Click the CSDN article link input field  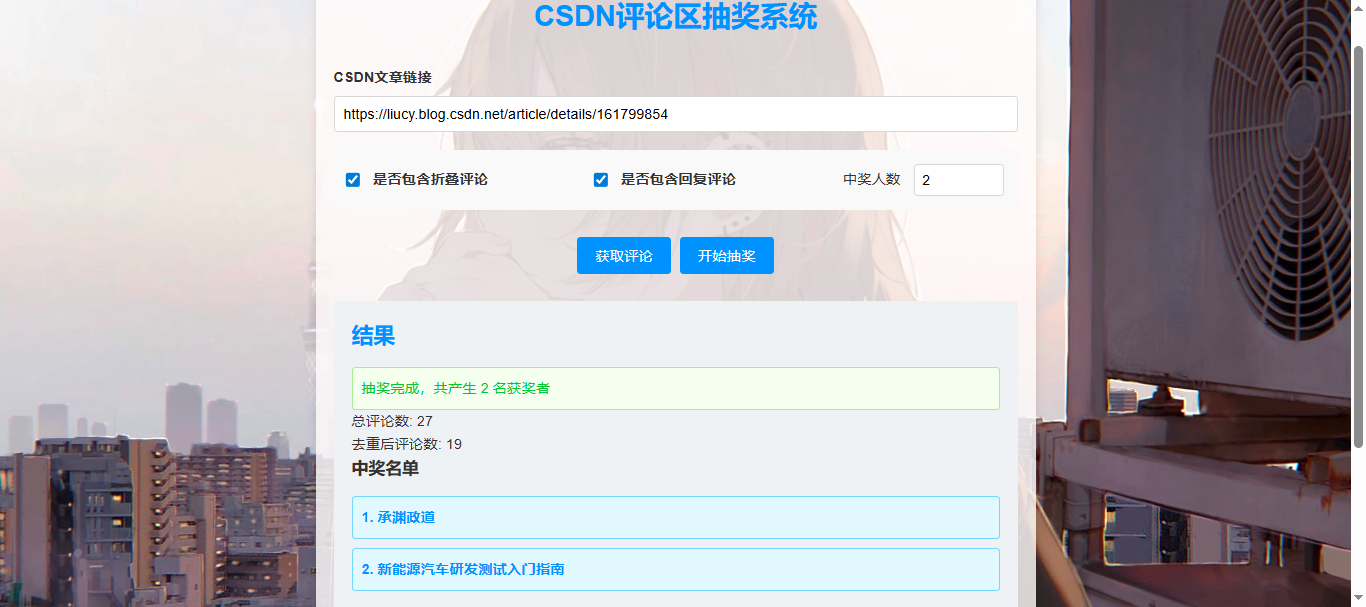click(x=675, y=114)
